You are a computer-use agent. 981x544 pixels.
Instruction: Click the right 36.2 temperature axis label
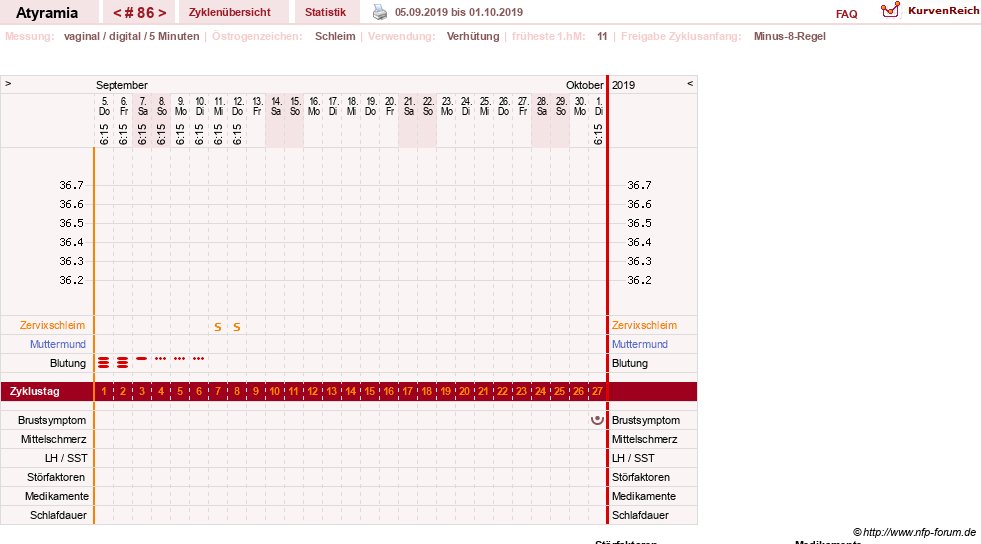639,280
